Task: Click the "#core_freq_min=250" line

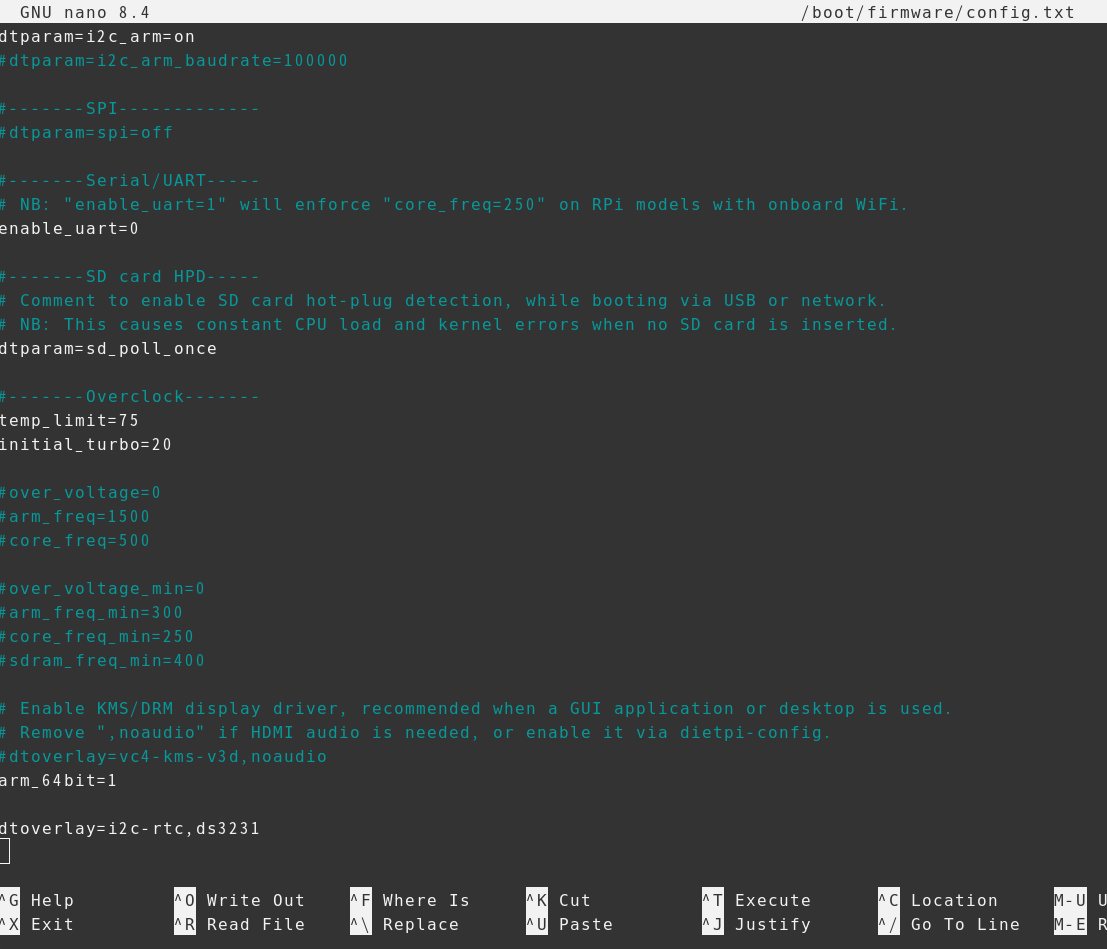Action: tap(97, 637)
